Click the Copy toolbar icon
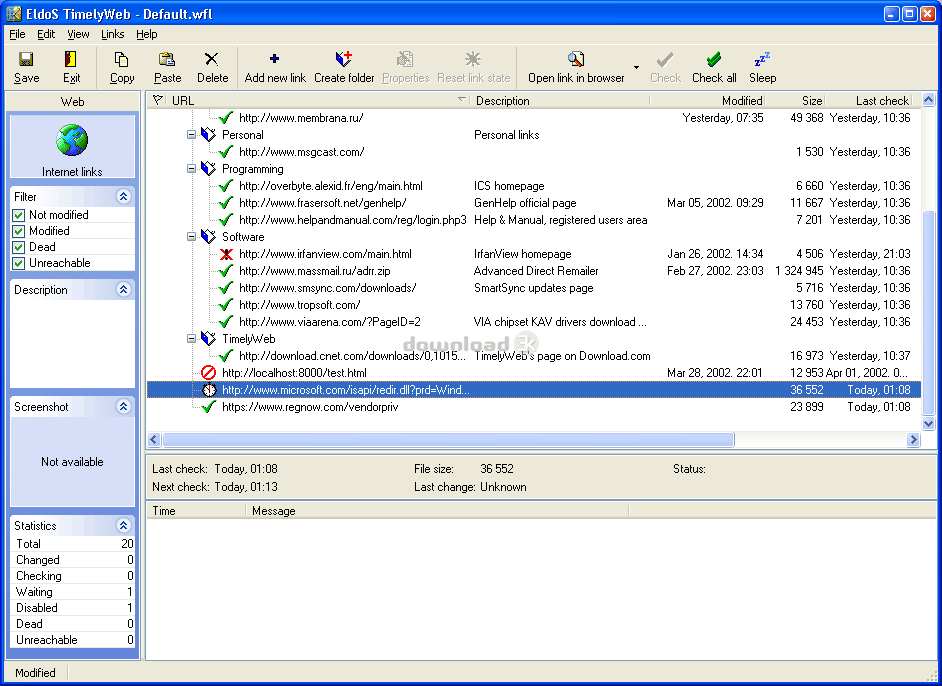 tap(121, 59)
